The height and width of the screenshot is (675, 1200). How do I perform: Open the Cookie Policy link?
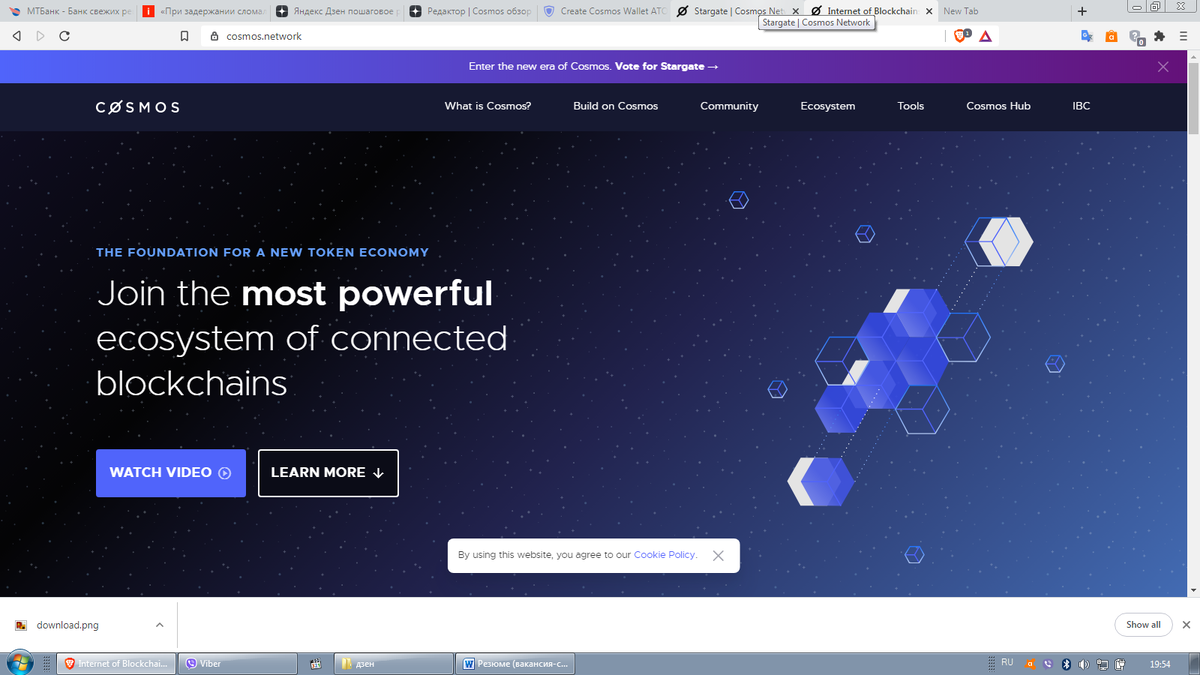pyautogui.click(x=665, y=555)
